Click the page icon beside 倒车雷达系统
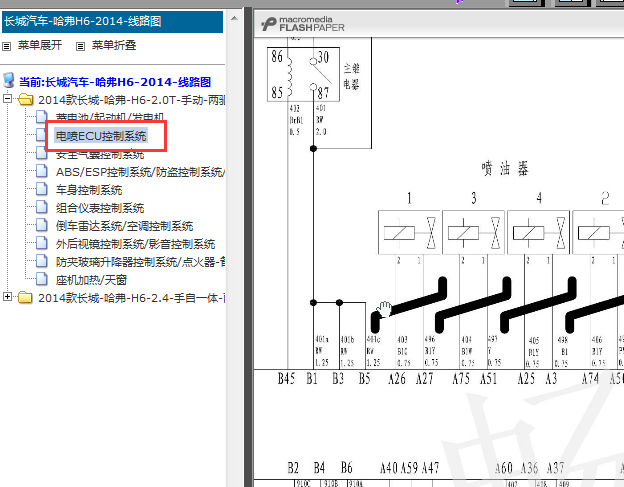The image size is (624, 487). coord(41,224)
